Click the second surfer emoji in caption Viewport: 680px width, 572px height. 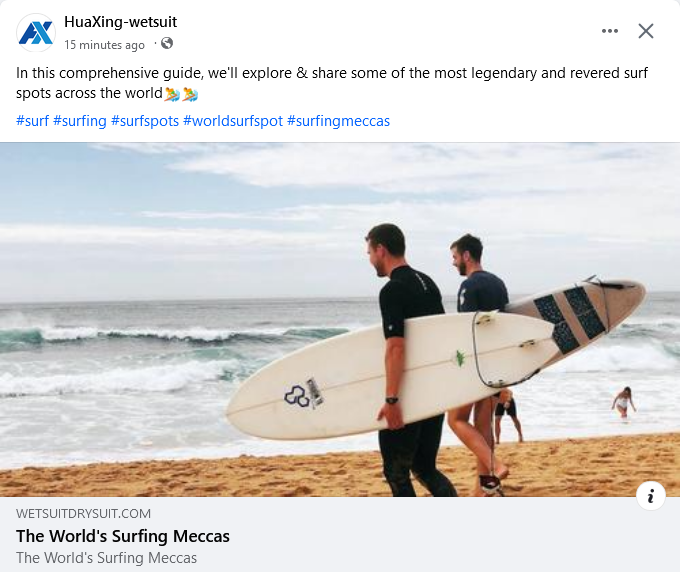click(x=190, y=94)
